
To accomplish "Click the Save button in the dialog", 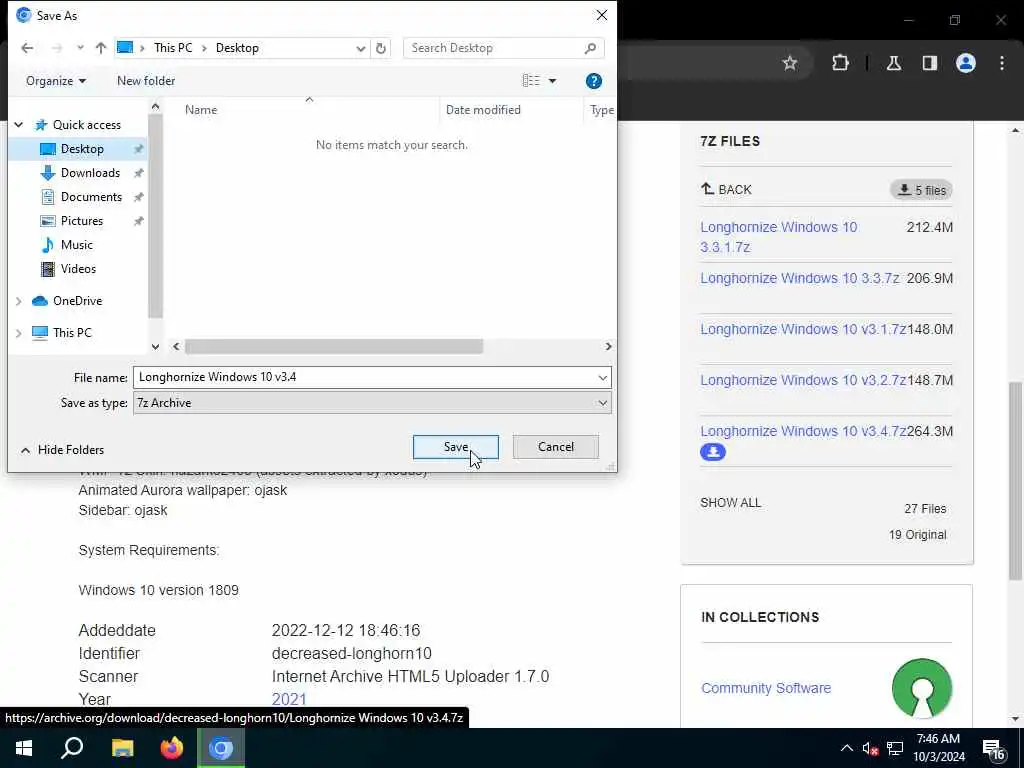I will [x=455, y=447].
